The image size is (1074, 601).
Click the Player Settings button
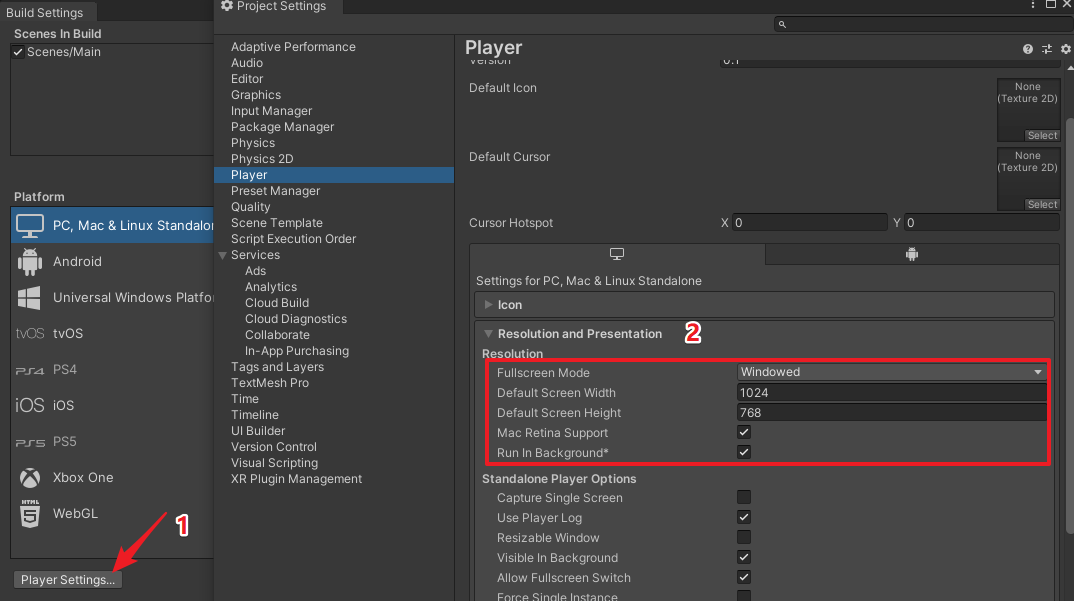coord(67,580)
